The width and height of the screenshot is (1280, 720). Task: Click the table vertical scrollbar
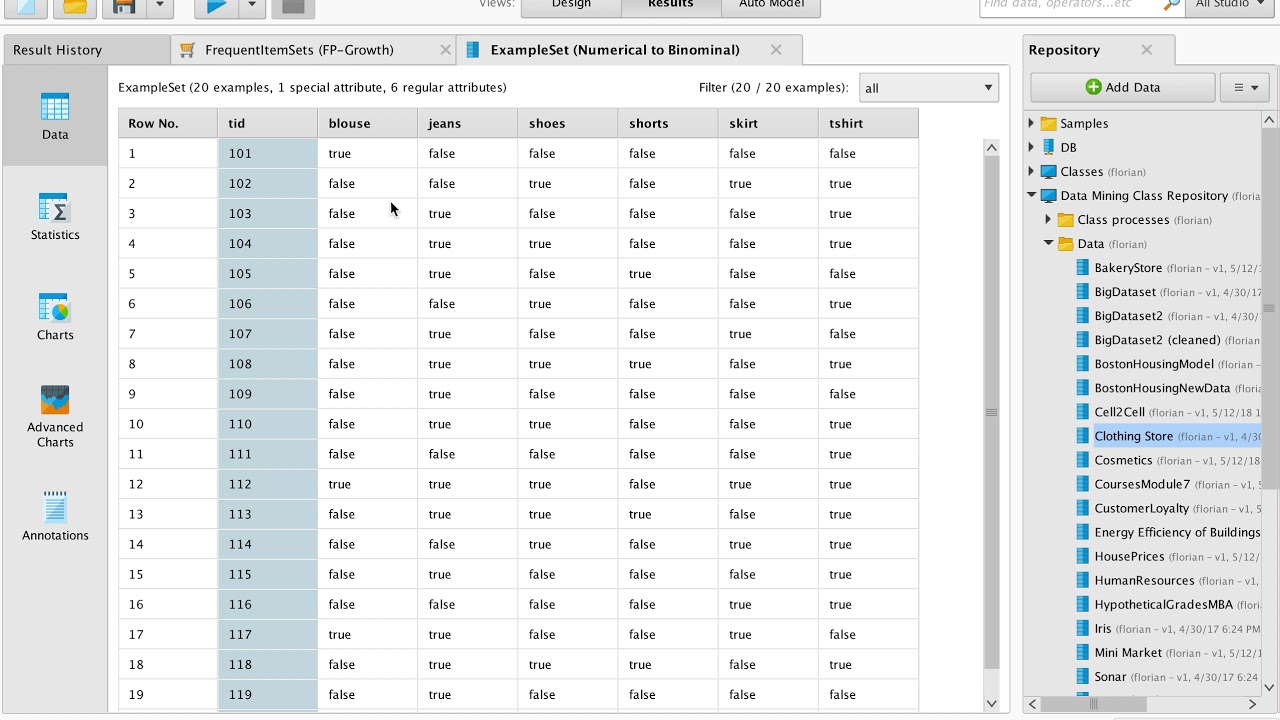pyautogui.click(x=991, y=412)
